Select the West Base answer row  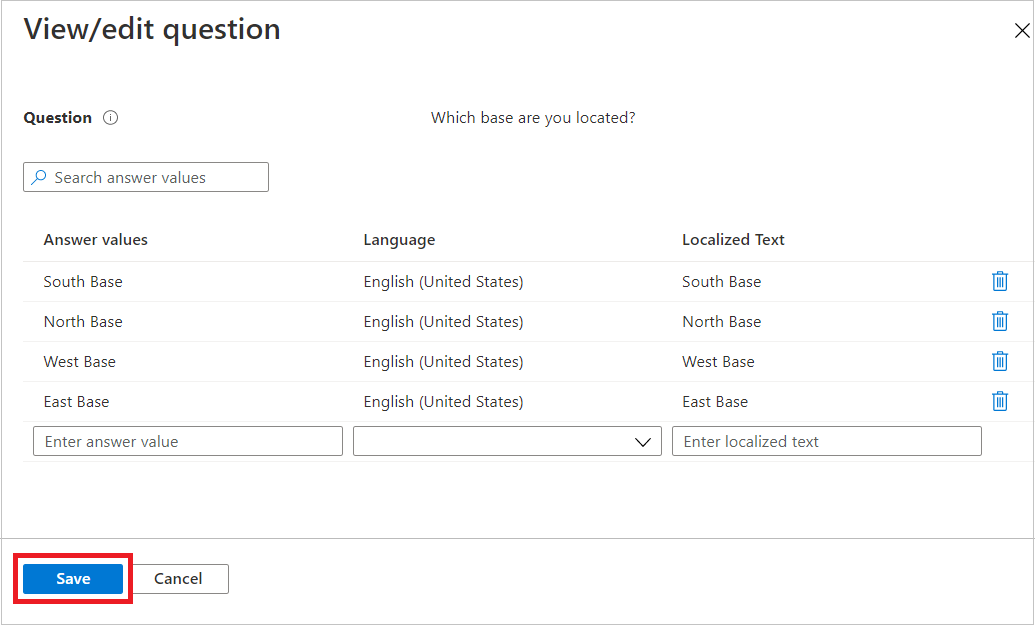point(78,361)
